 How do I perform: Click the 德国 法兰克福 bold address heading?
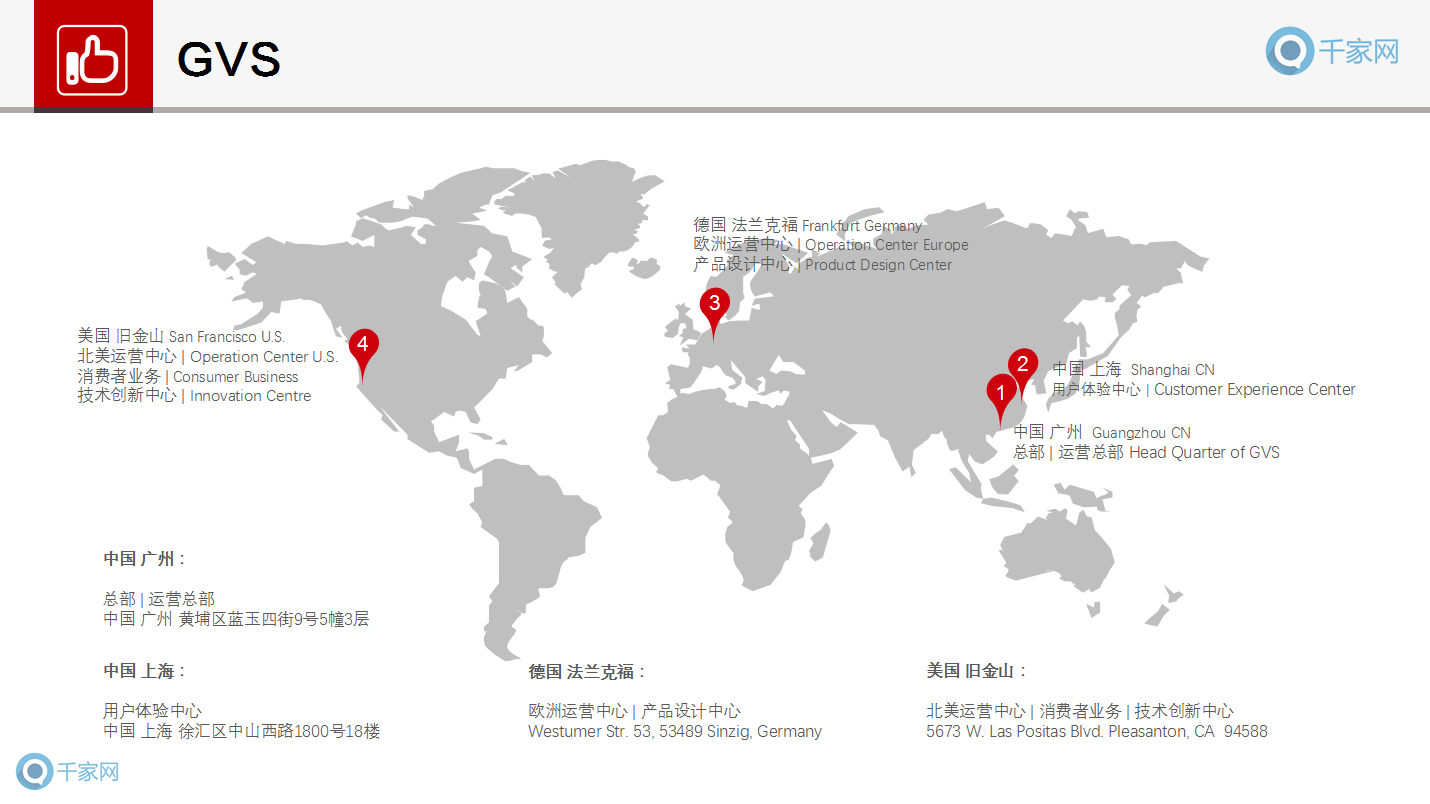(x=587, y=672)
